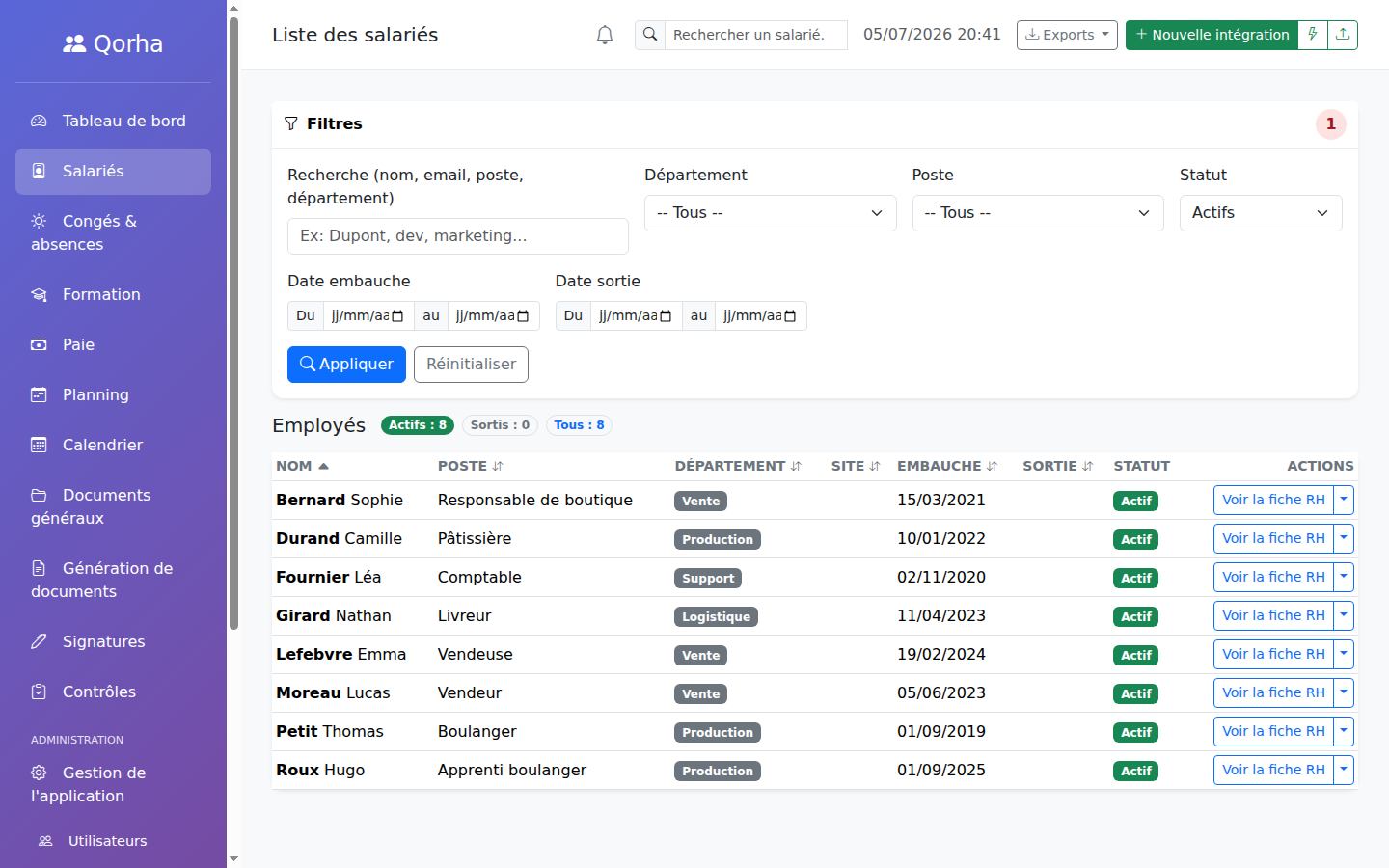Click the lightning quick-integration icon

(1313, 35)
